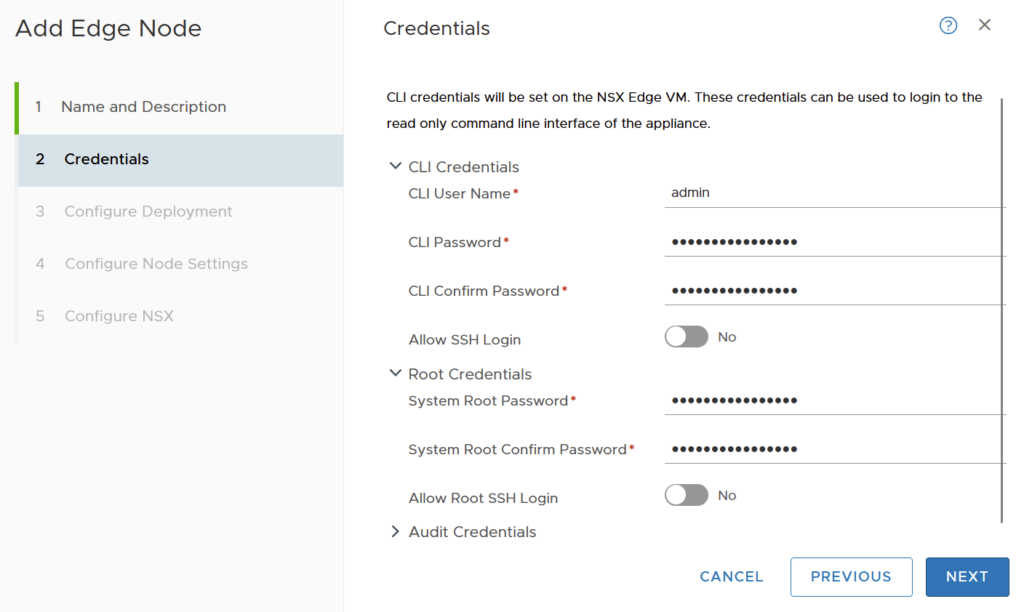Image resolution: width=1024 pixels, height=612 pixels.
Task: Select the Configure NSX step
Action: [119, 316]
